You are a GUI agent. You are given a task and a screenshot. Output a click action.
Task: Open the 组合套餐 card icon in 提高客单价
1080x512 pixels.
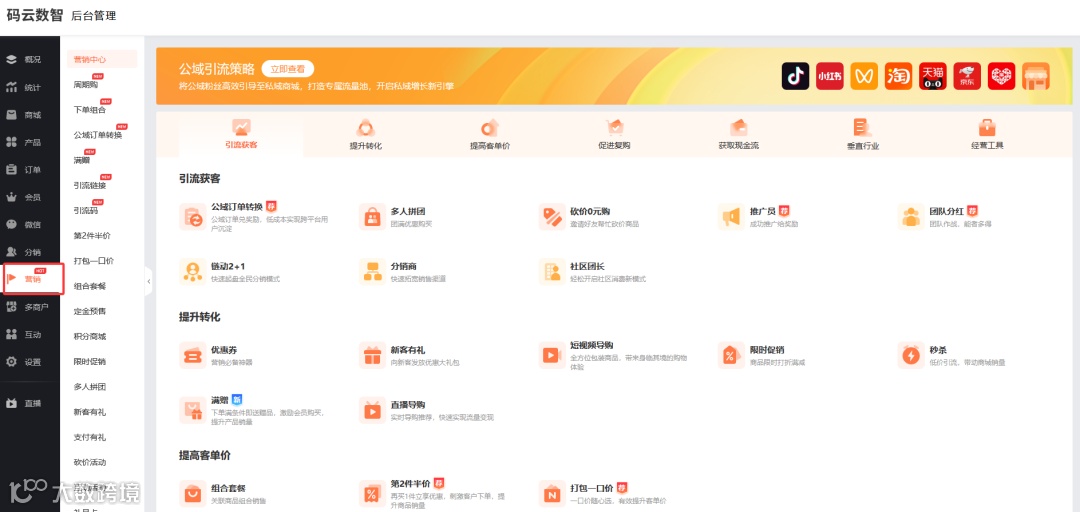click(x=192, y=493)
